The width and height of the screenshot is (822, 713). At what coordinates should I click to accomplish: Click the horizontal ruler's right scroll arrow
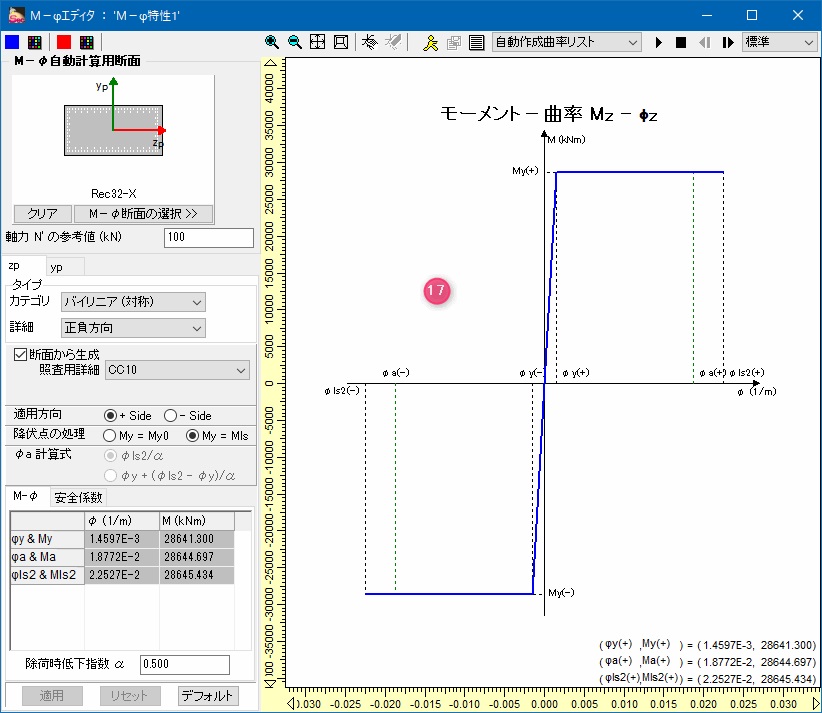816,703
